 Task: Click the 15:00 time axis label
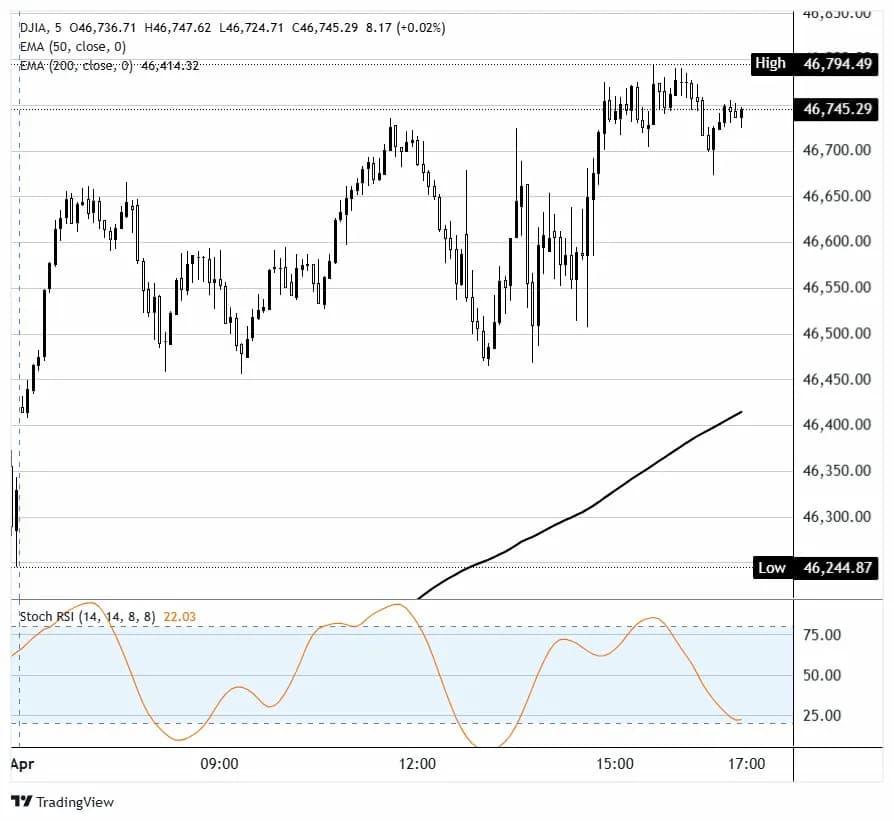tap(615, 764)
